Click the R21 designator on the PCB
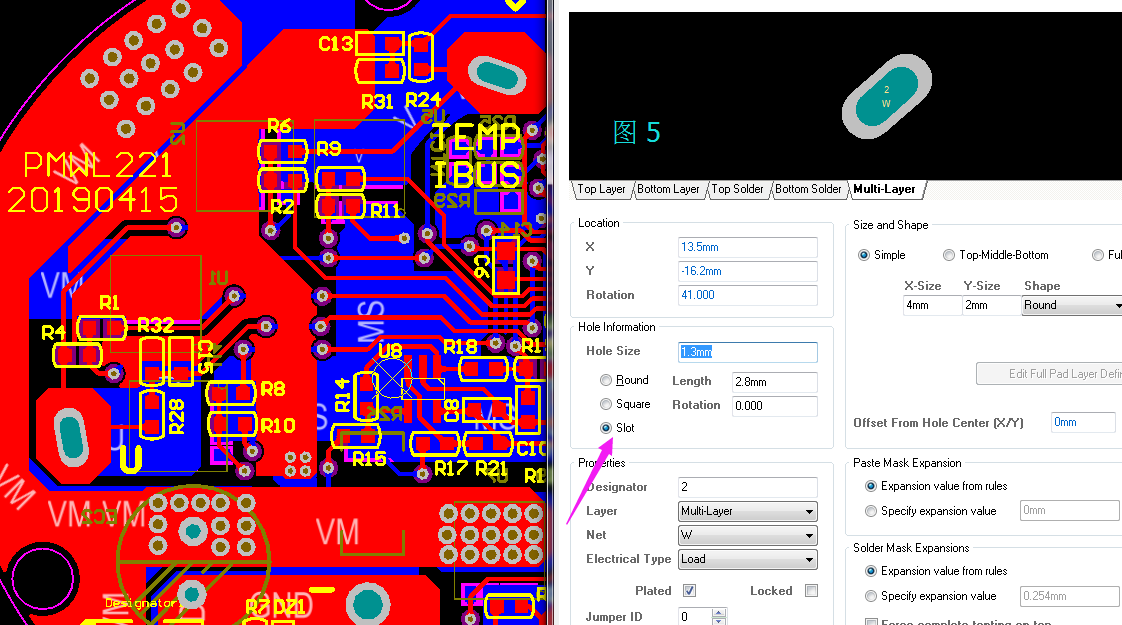1122x625 pixels. (x=491, y=469)
